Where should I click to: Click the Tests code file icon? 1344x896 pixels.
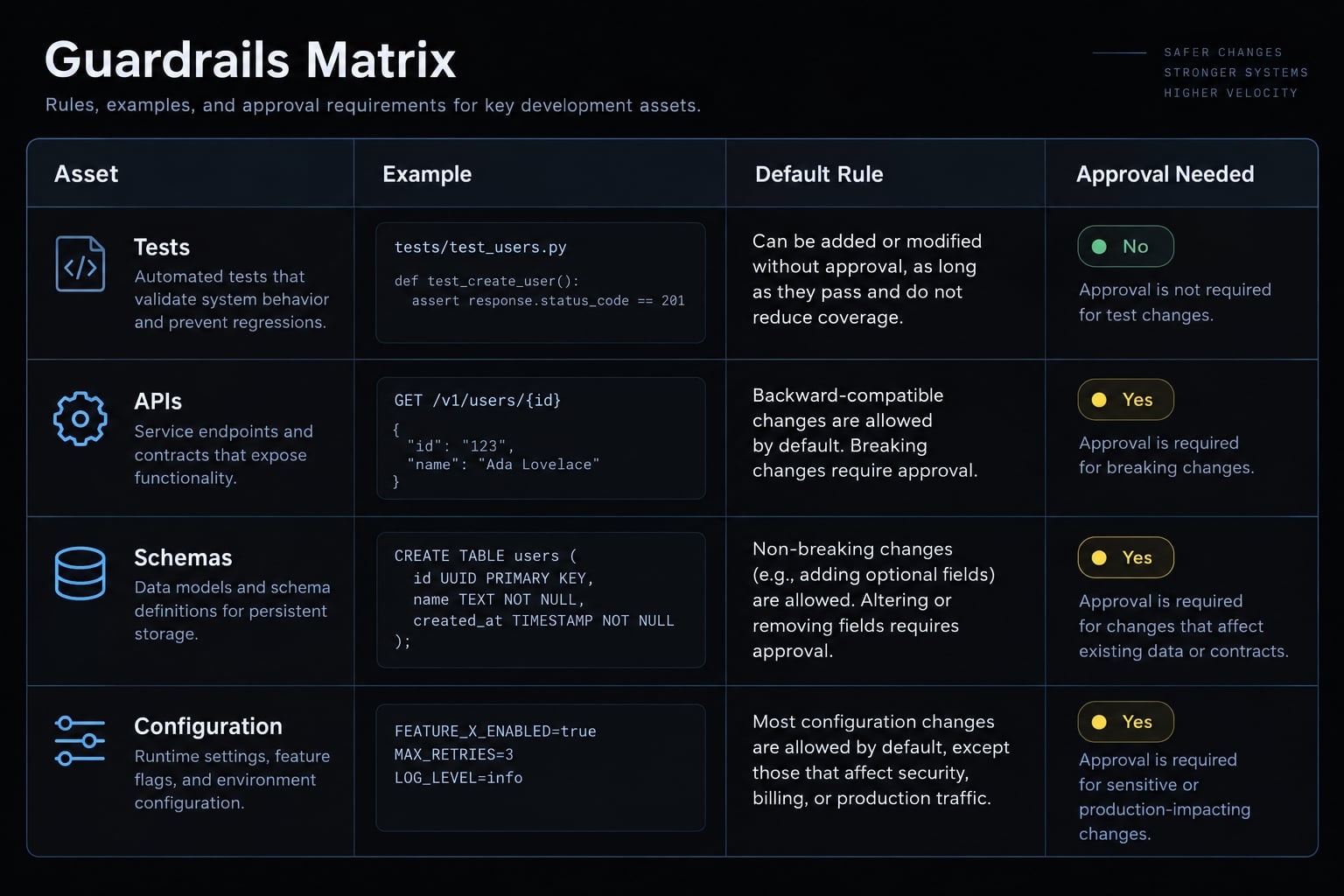(x=80, y=263)
